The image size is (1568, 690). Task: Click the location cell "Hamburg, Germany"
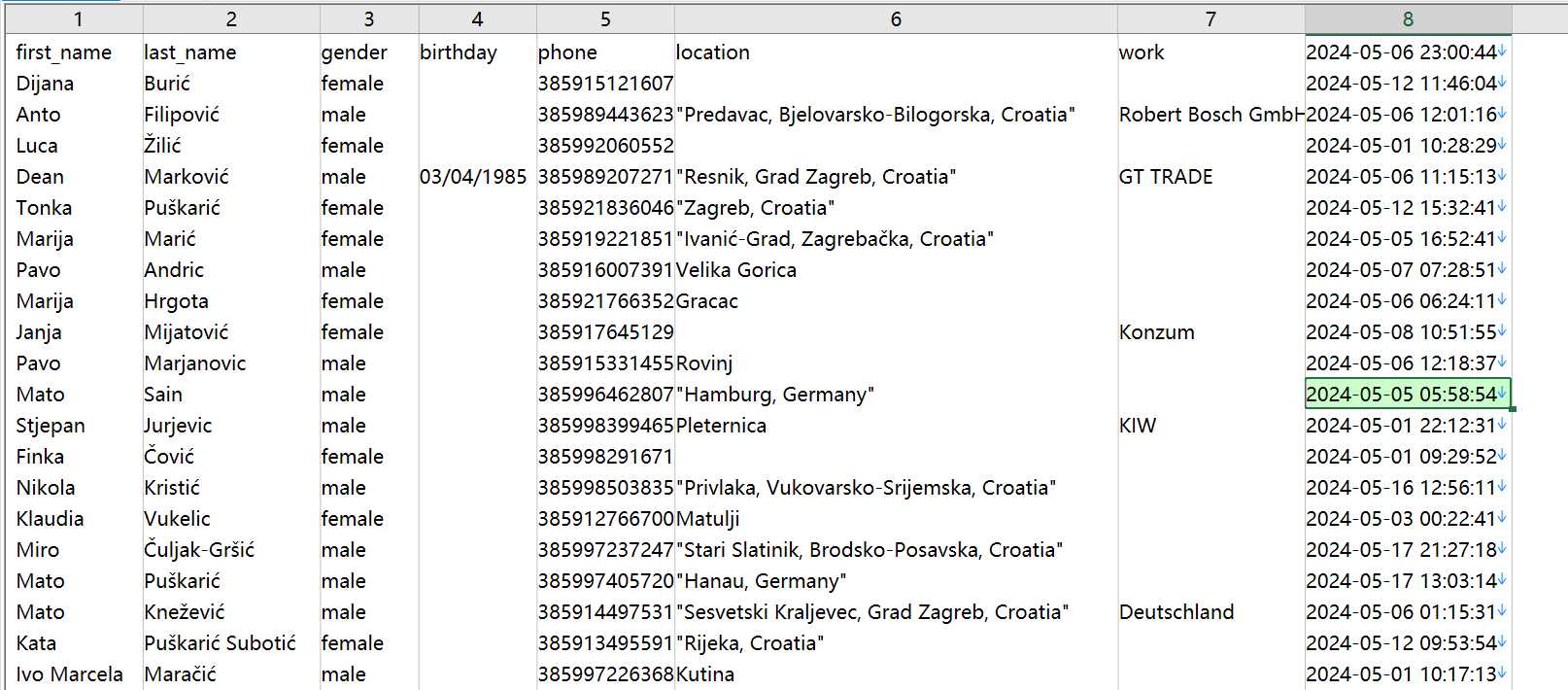click(x=896, y=395)
